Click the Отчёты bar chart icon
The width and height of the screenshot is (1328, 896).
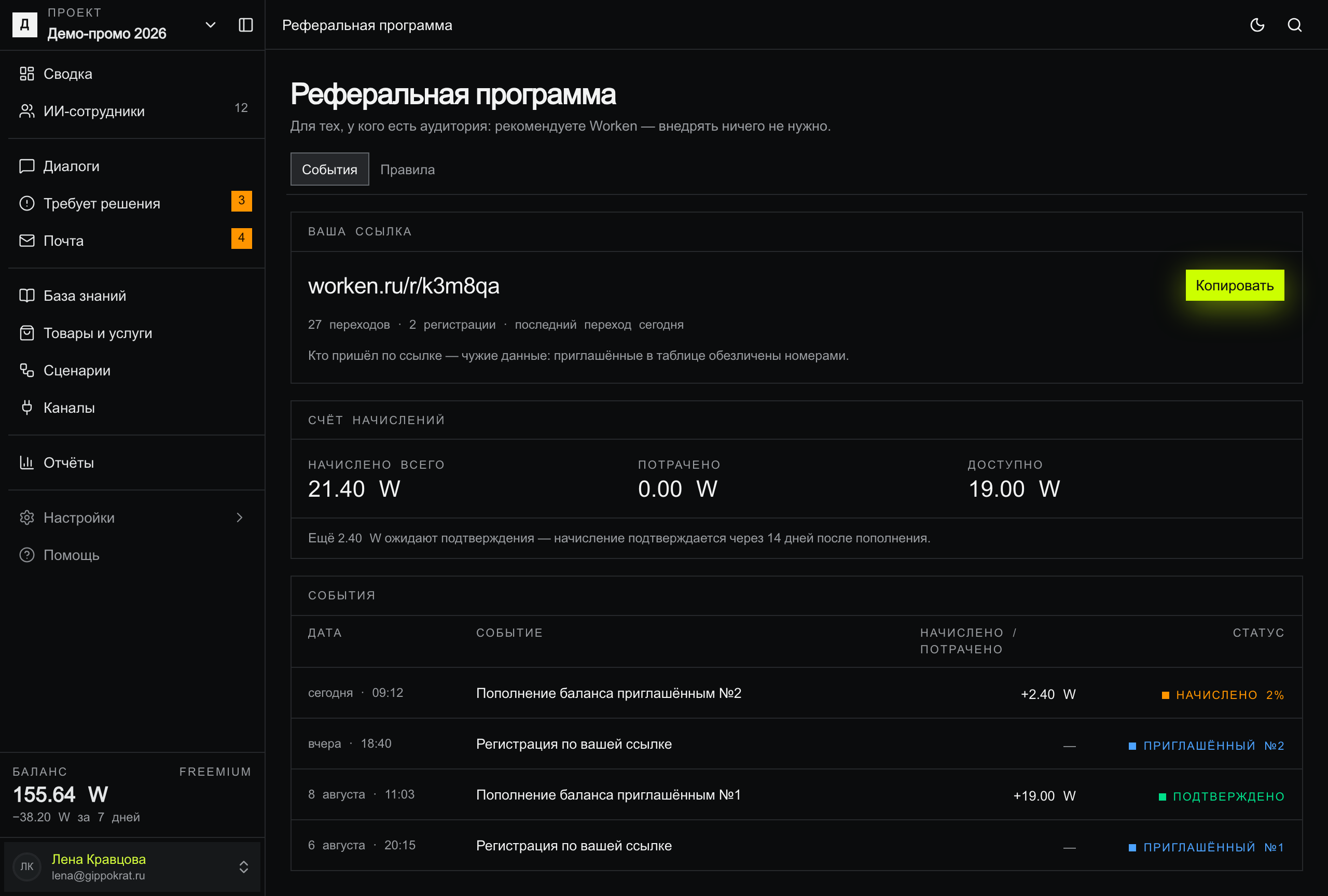coord(27,463)
